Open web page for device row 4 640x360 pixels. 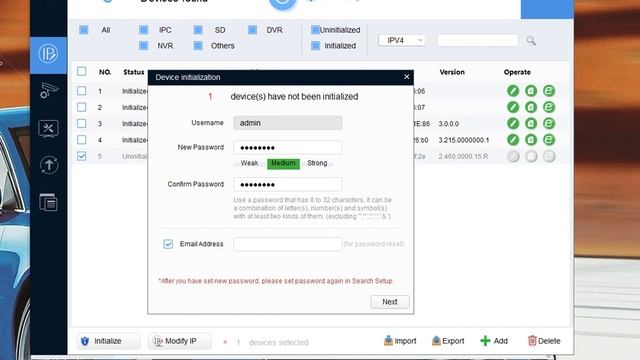(x=549, y=140)
